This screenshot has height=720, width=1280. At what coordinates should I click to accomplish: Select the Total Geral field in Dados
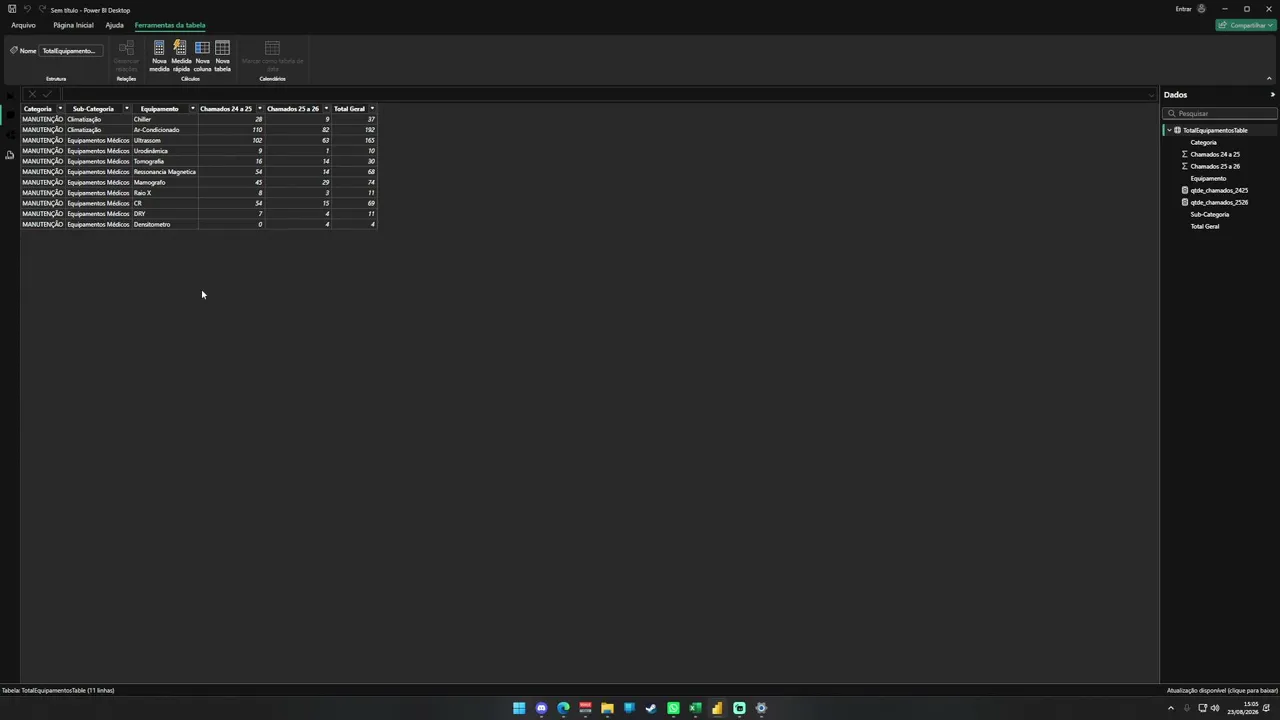coord(1204,226)
